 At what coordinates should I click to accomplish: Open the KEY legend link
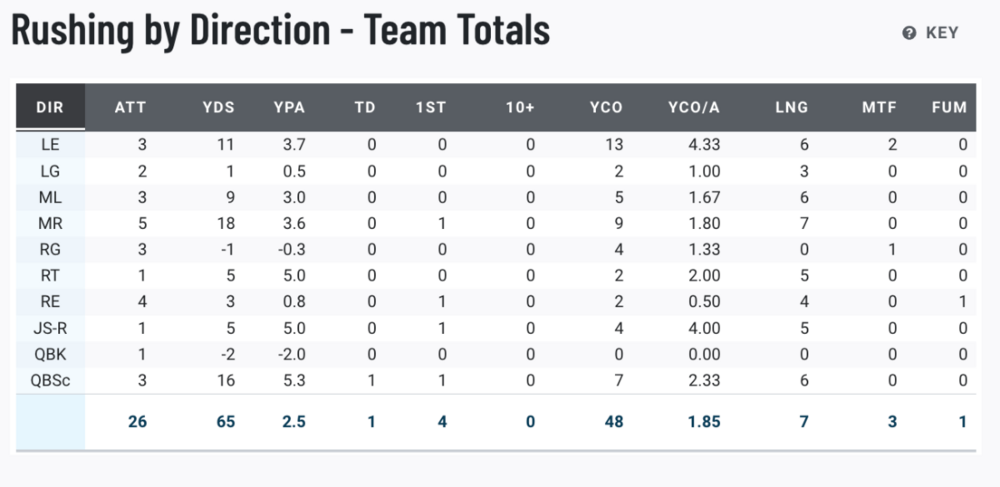[x=942, y=33]
